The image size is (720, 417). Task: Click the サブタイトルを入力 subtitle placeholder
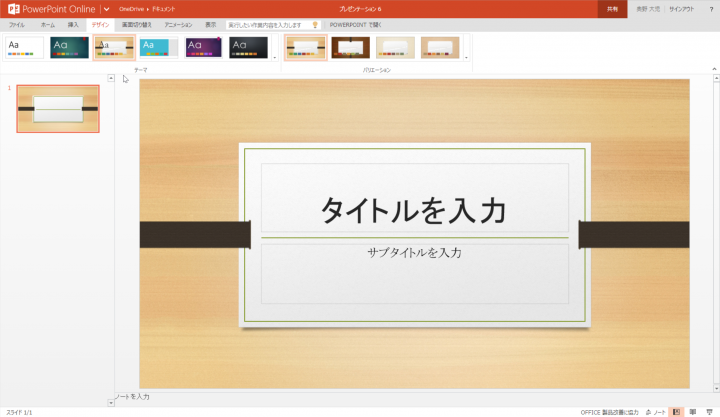click(x=415, y=274)
